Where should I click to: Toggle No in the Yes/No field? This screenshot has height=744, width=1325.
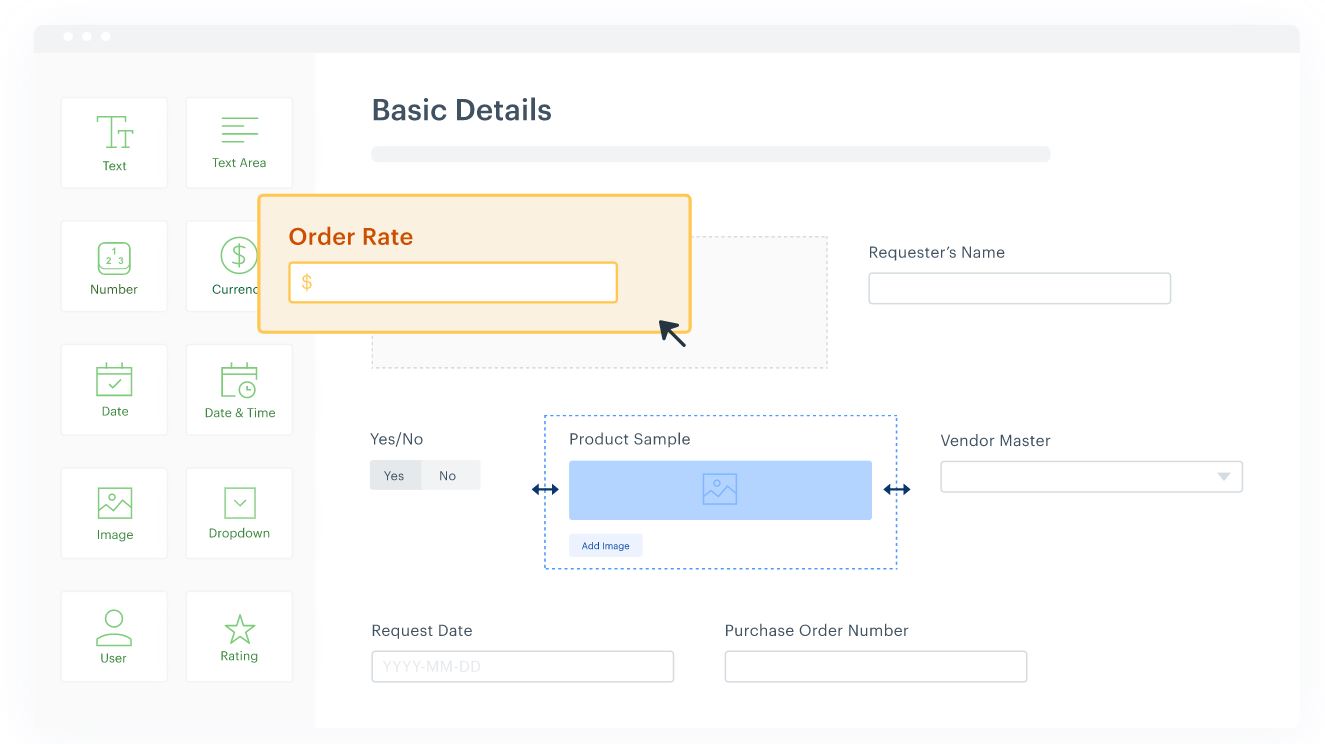(x=448, y=475)
